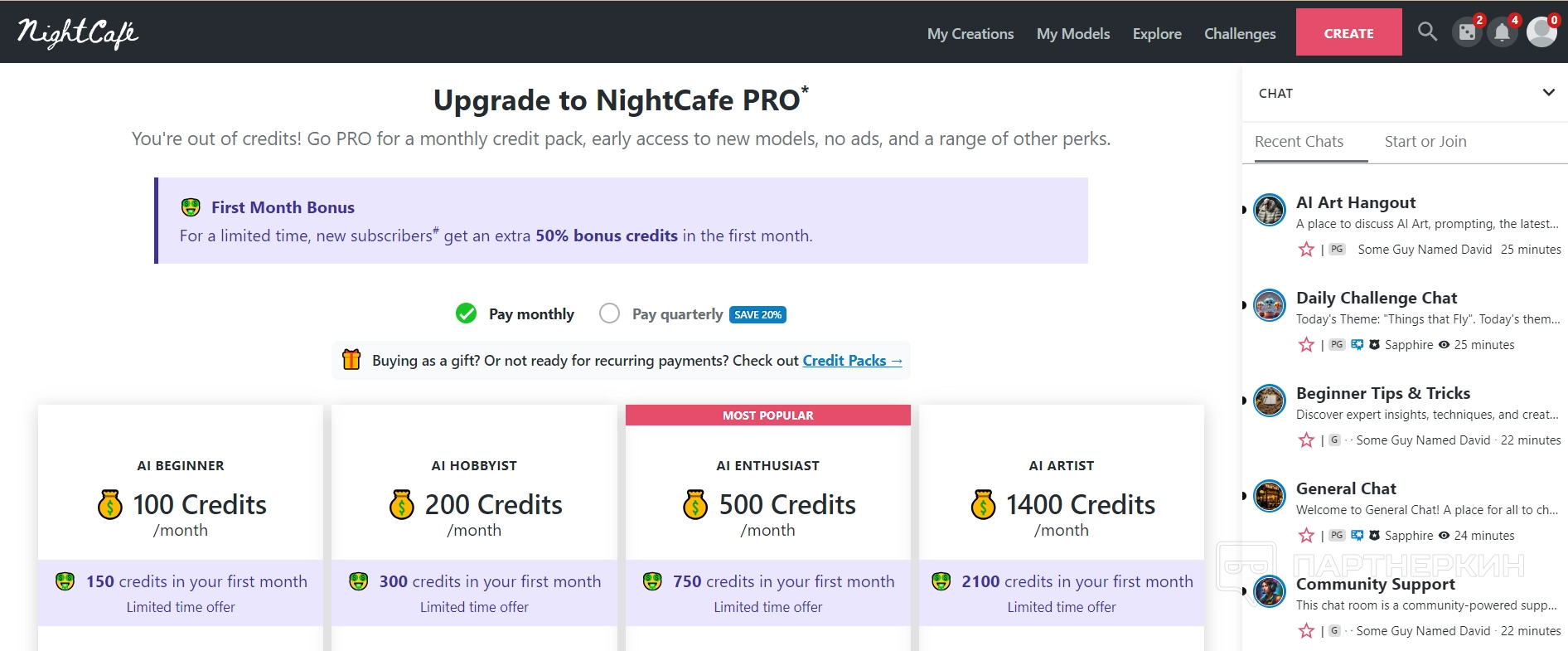Select the Pay monthly option
Viewport: 1568px width, 651px height.
point(467,313)
